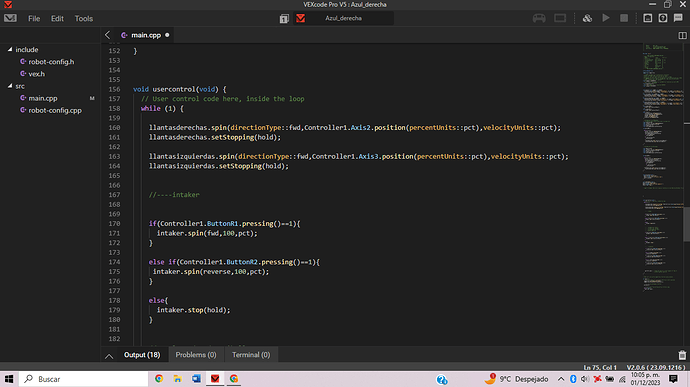Expand the output panel with the up chevron
Screen dimensions: 690x387
[109, 356]
